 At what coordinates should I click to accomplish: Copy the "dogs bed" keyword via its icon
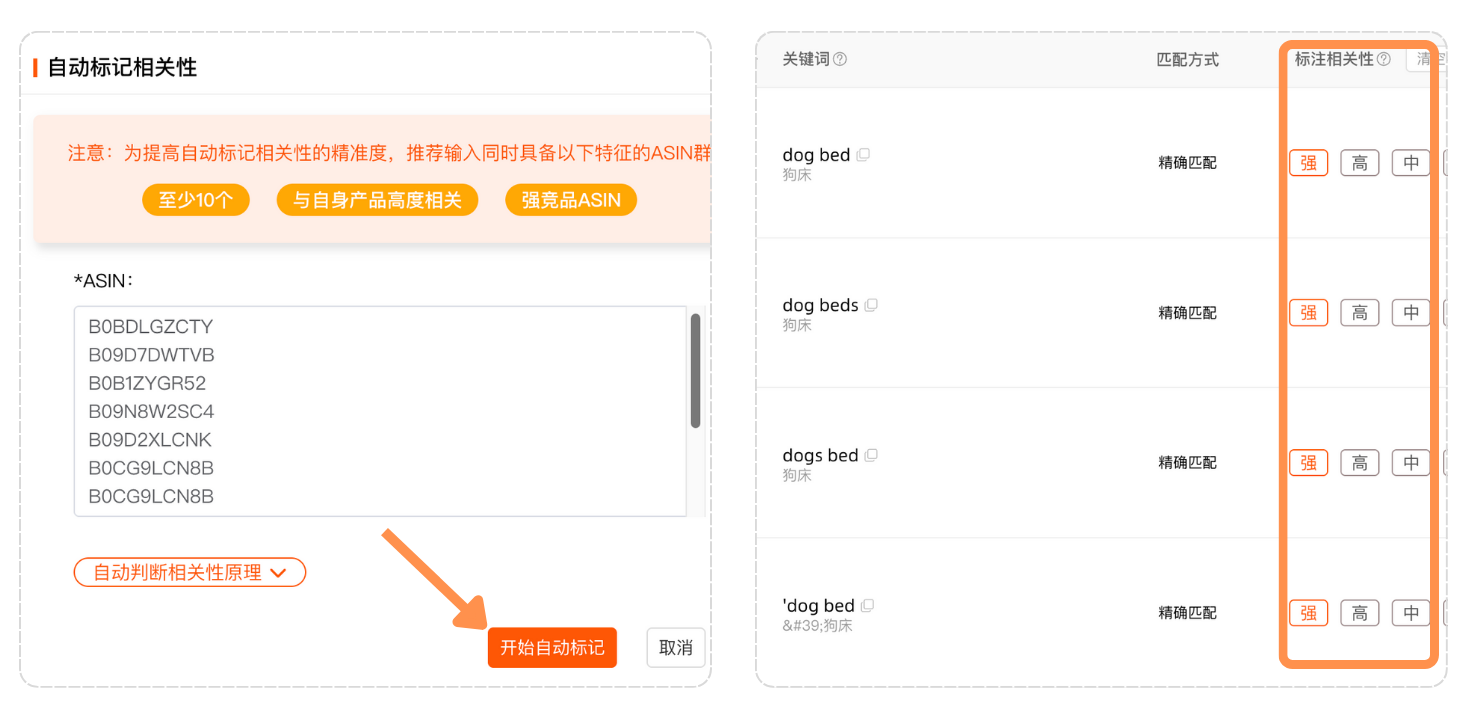(871, 455)
